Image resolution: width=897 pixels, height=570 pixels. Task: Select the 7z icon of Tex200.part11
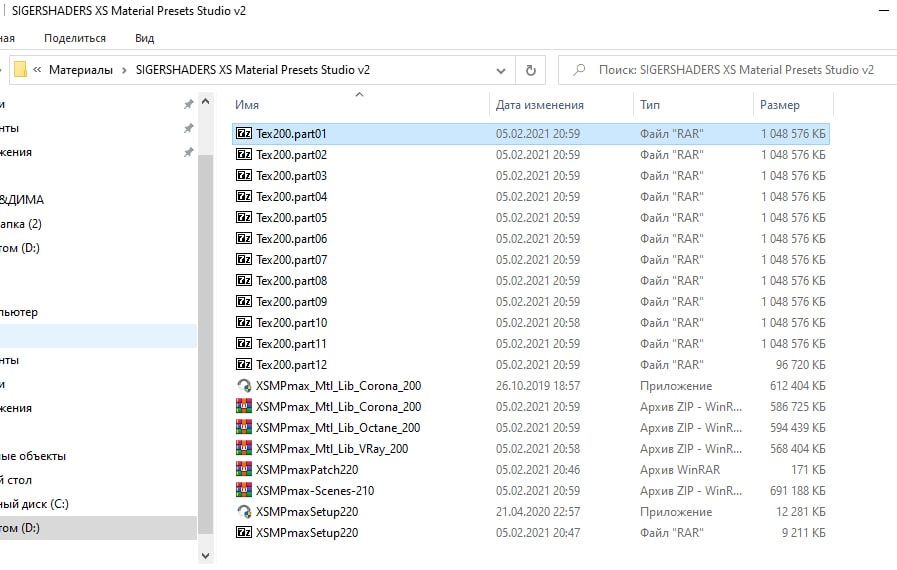[244, 343]
